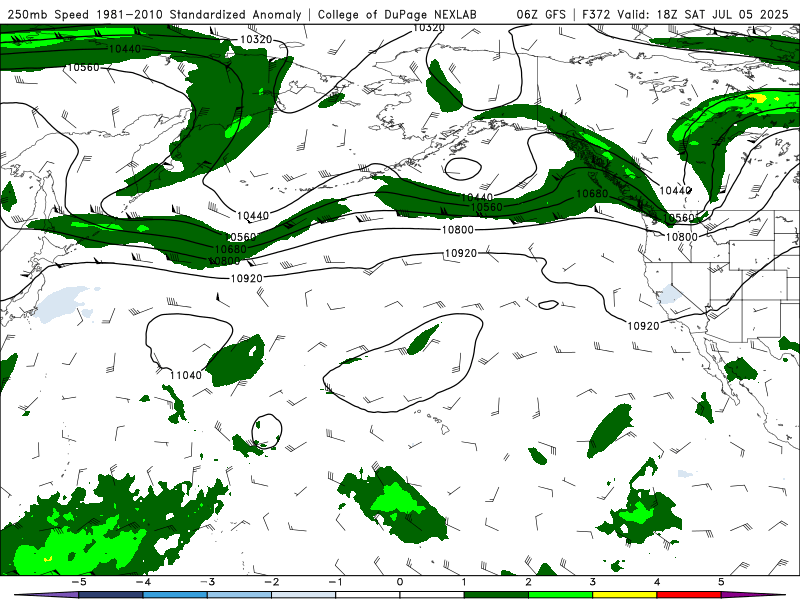Select the bright green 2-to-3 colorbar segment
Screen dimensions: 800x600
561,595
